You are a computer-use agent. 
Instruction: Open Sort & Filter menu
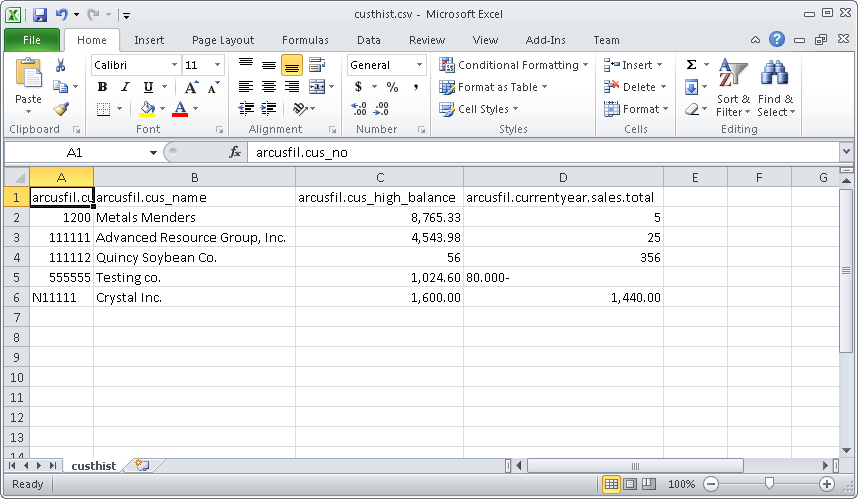click(733, 87)
